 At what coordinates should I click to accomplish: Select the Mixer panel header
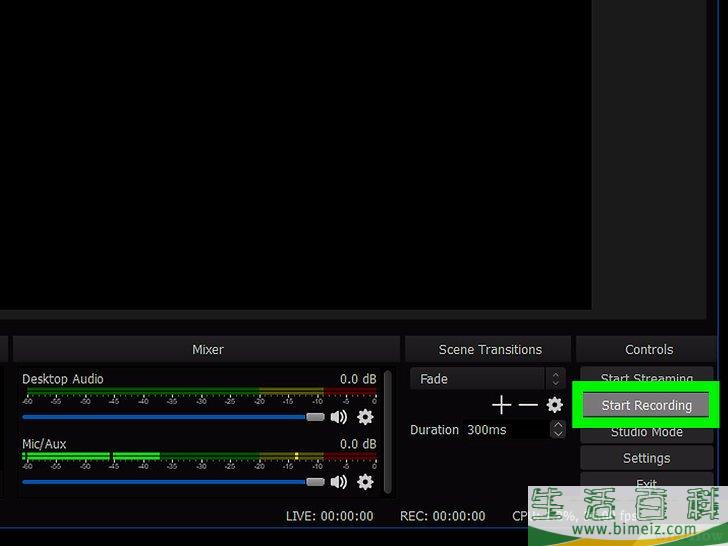pos(208,349)
